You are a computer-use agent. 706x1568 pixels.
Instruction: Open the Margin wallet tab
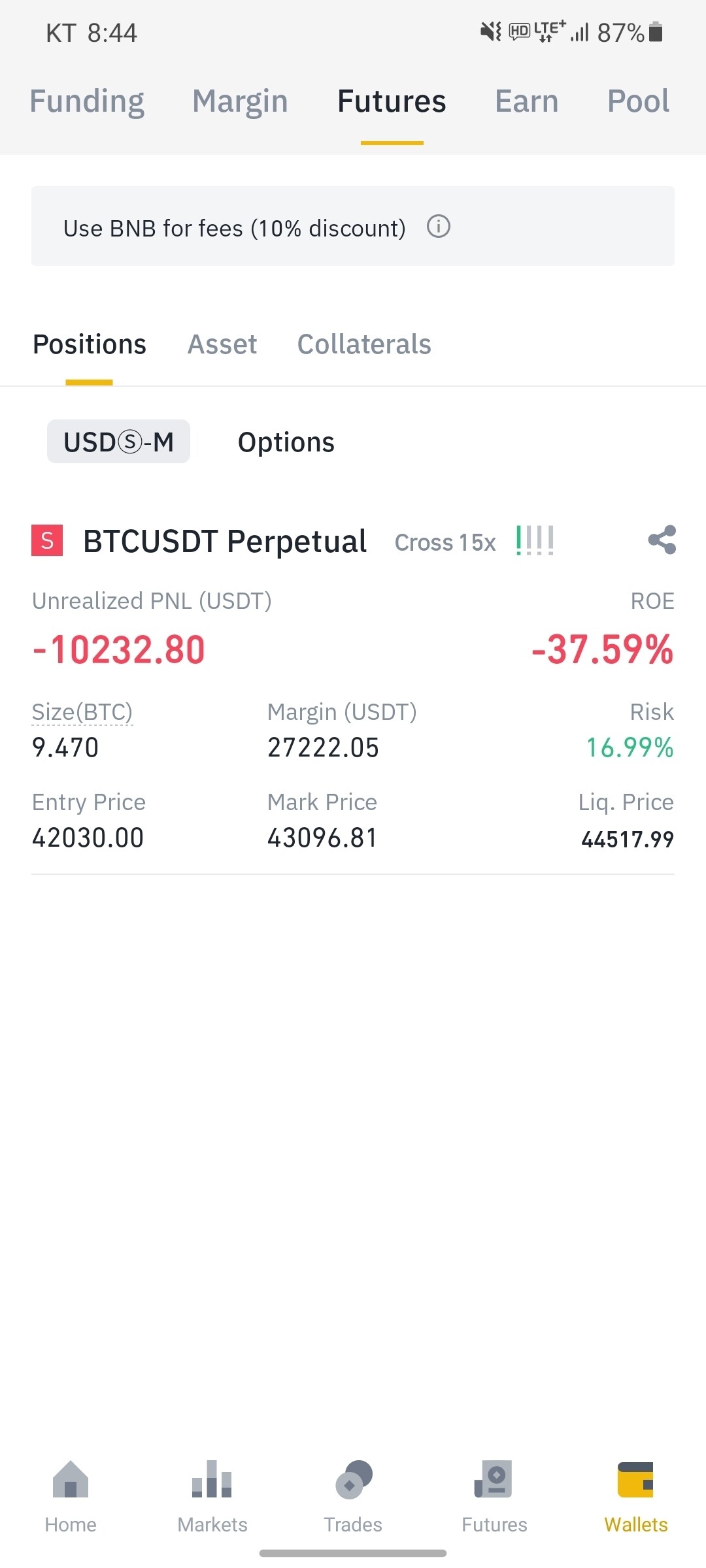[x=240, y=101]
